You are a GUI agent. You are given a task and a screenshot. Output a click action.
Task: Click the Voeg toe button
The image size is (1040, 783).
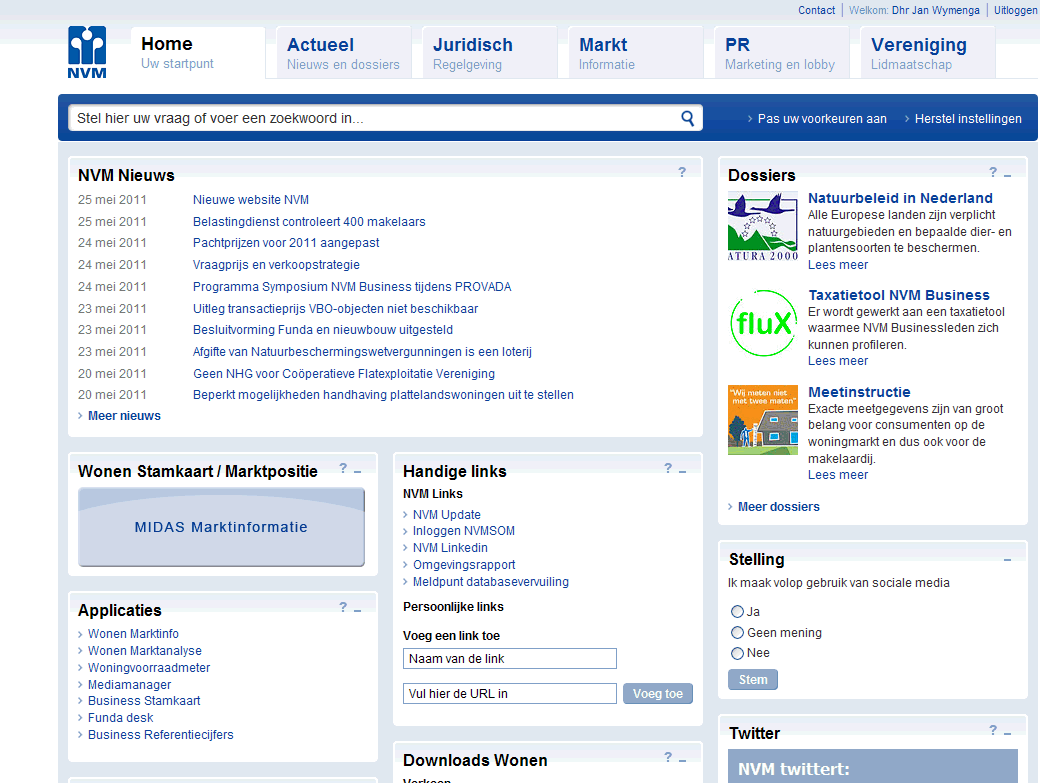tap(657, 693)
